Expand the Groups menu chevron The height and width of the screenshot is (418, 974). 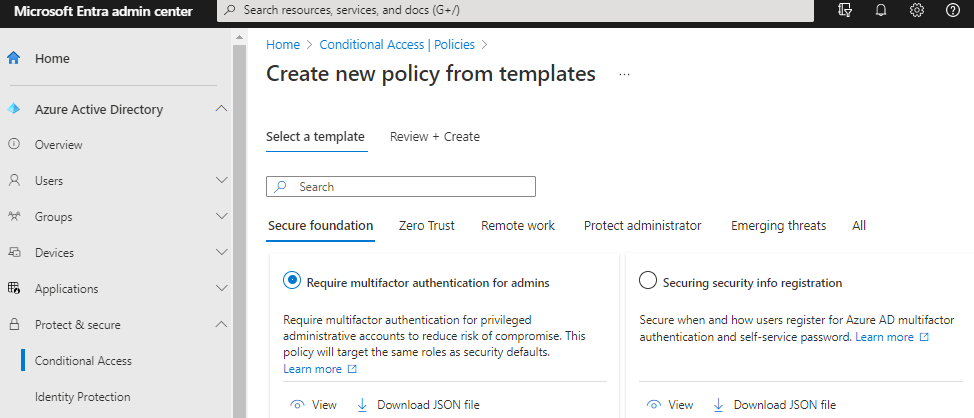tap(222, 217)
